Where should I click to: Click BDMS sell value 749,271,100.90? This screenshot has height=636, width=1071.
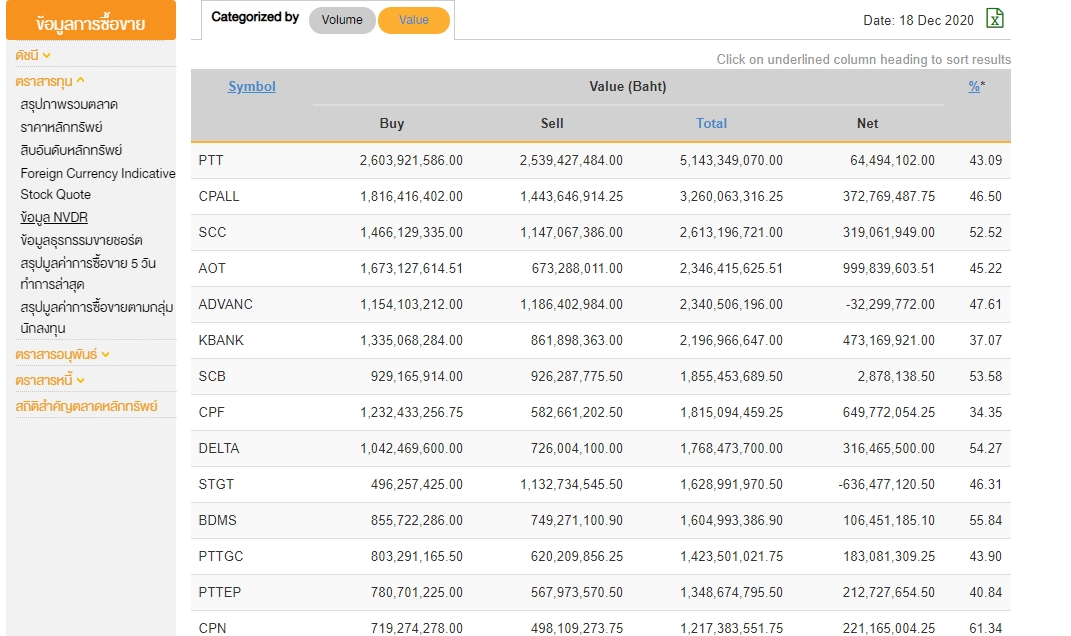pos(576,520)
